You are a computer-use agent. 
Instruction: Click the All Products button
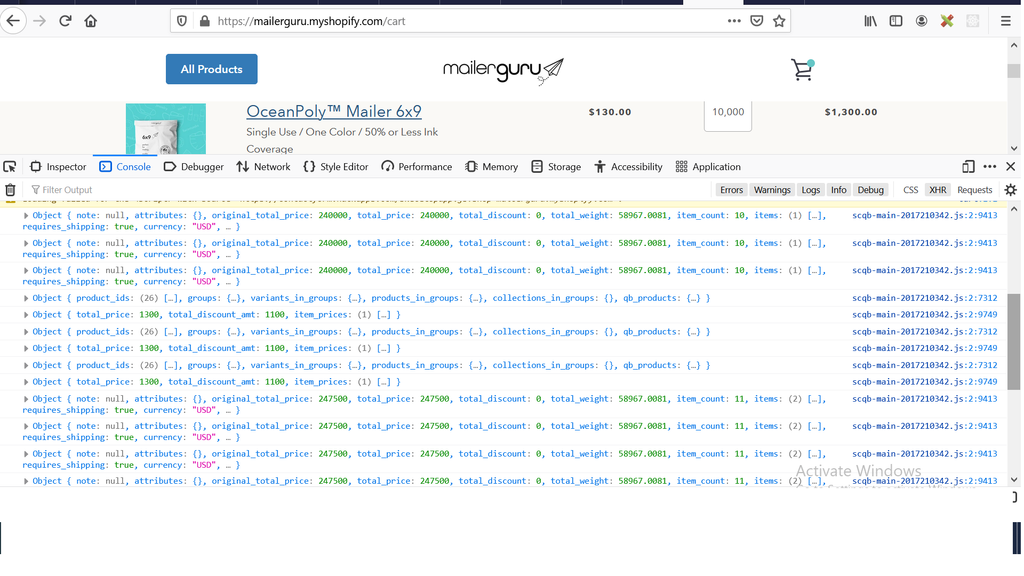pyautogui.click(x=212, y=69)
